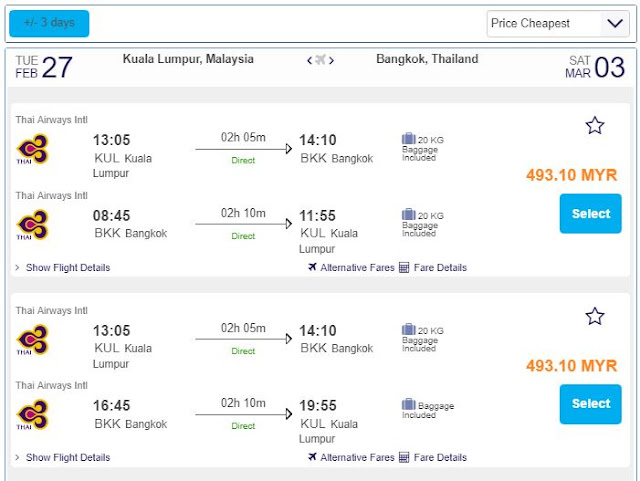
Task: Favorite the first flight with star icon
Action: coord(595,125)
